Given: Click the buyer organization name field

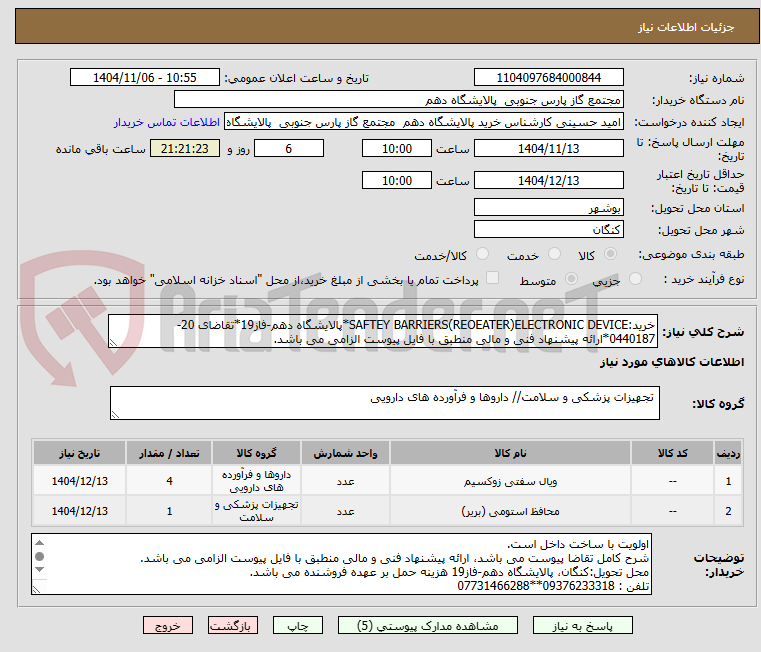Looking at the screenshot, I should point(398,100).
